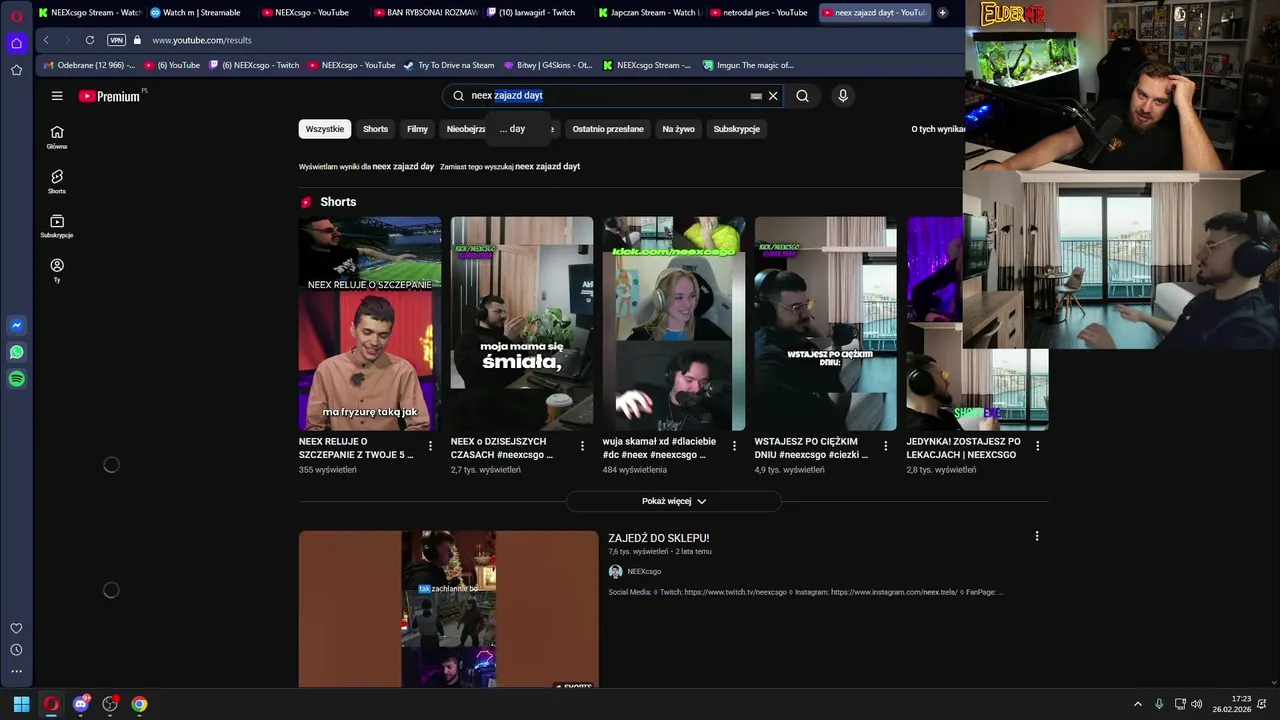The width and height of the screenshot is (1280, 720).
Task: Open options for WSTAJESZ PO CIĘŻKIM DNIU short
Action: coord(885,446)
